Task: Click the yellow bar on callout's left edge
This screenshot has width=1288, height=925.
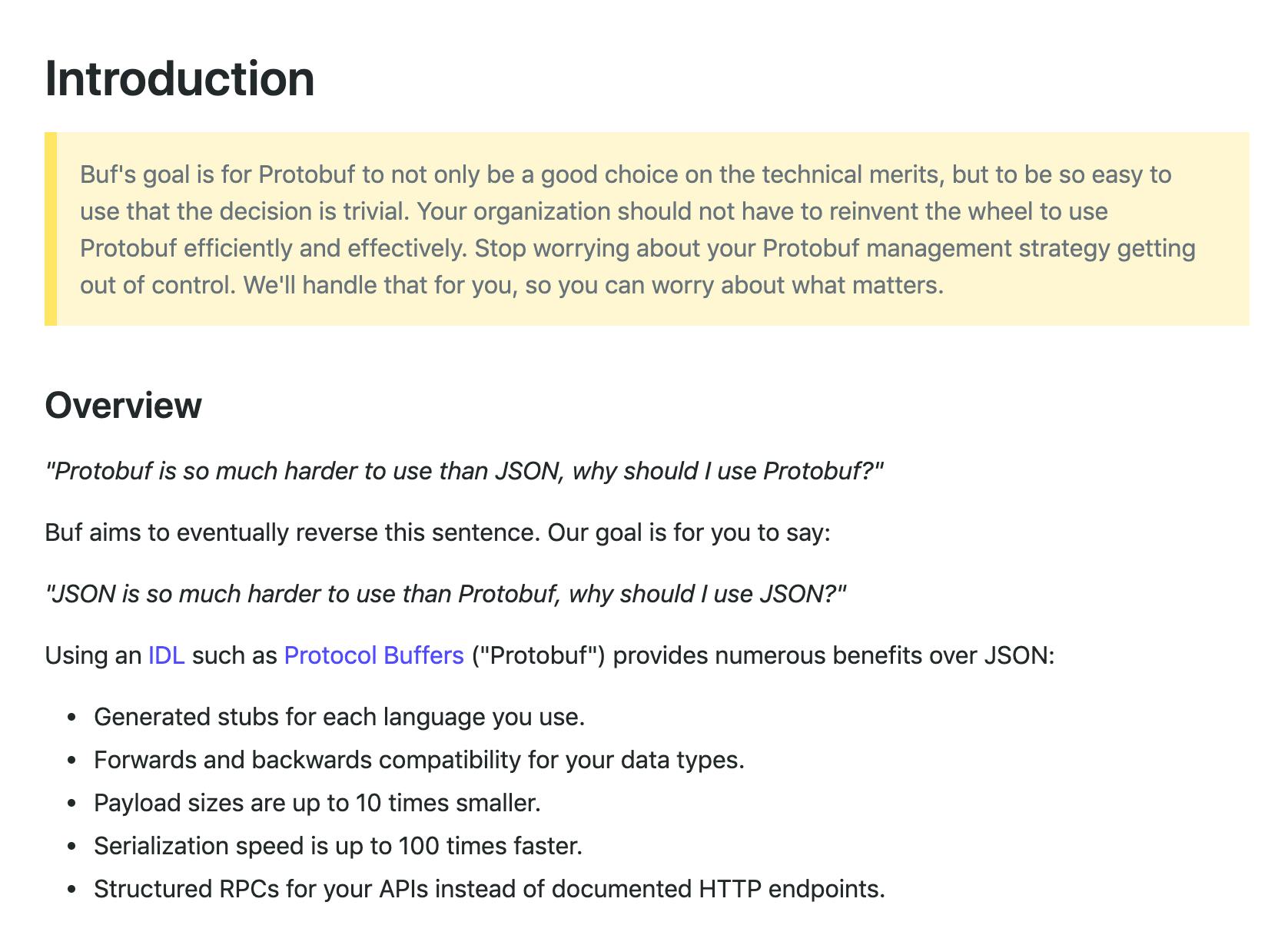Action: [51, 229]
